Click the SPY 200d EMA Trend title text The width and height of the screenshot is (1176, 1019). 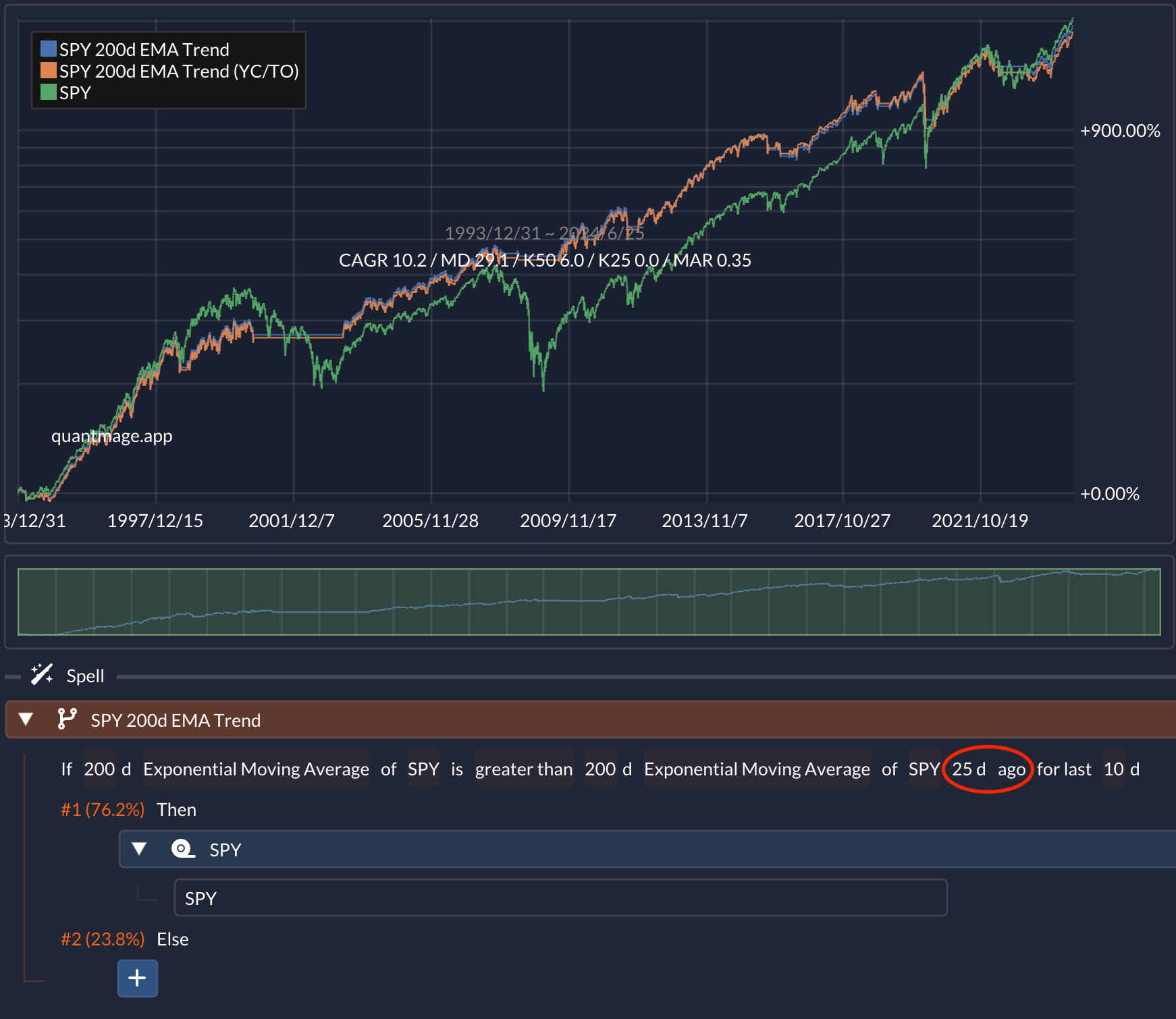(176, 720)
